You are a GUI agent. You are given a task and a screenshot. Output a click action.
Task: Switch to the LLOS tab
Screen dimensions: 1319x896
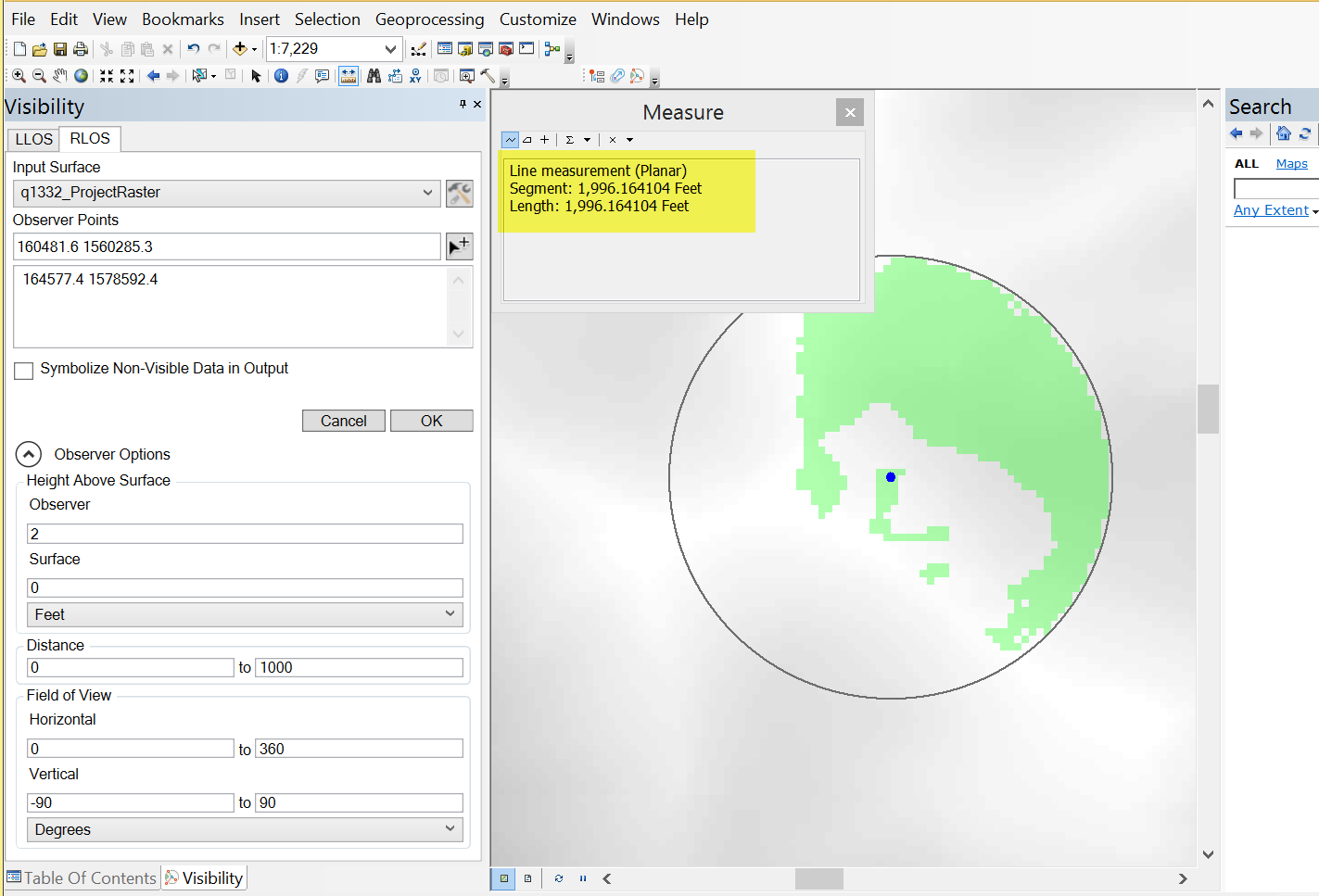tap(34, 139)
